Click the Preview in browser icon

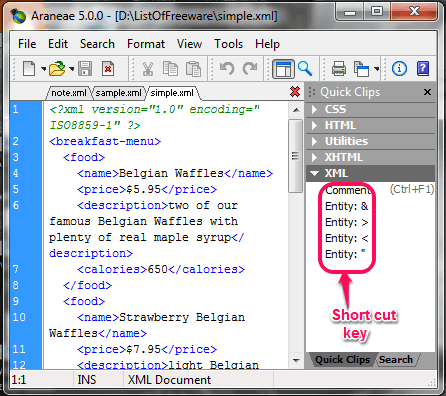click(362, 69)
